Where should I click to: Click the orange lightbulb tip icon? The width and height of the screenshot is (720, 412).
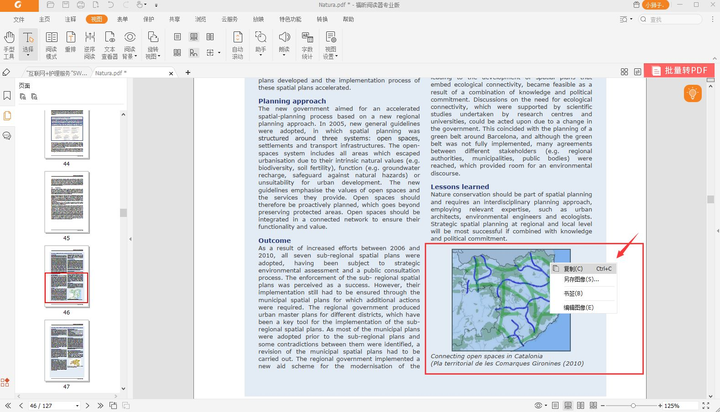692,93
